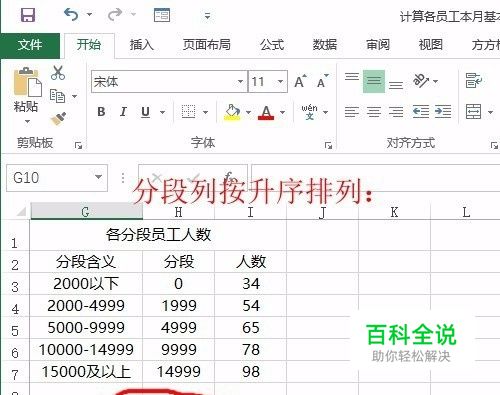
Task: Apply yellow fill color bucket
Action: tap(232, 112)
